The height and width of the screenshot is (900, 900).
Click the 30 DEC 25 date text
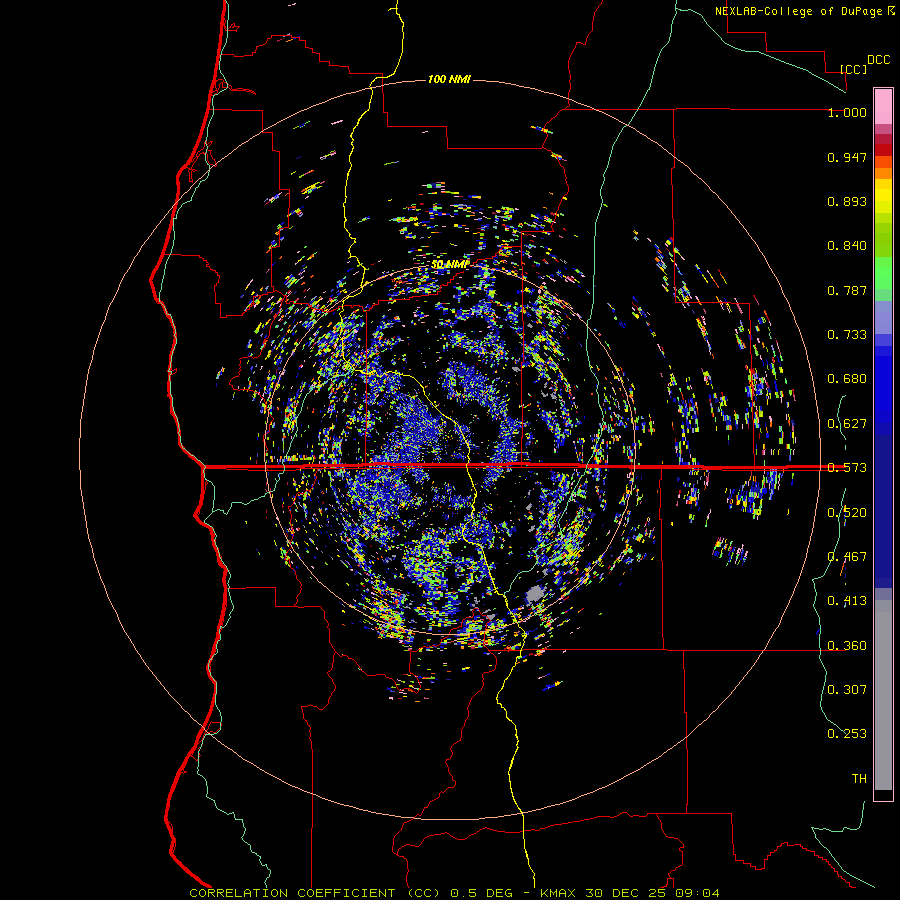click(626, 893)
